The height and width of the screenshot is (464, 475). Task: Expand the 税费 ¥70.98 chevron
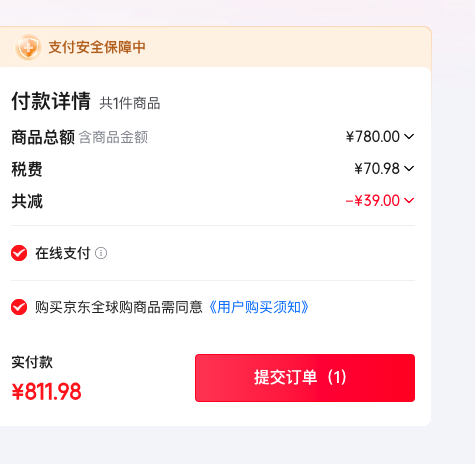click(x=409, y=168)
